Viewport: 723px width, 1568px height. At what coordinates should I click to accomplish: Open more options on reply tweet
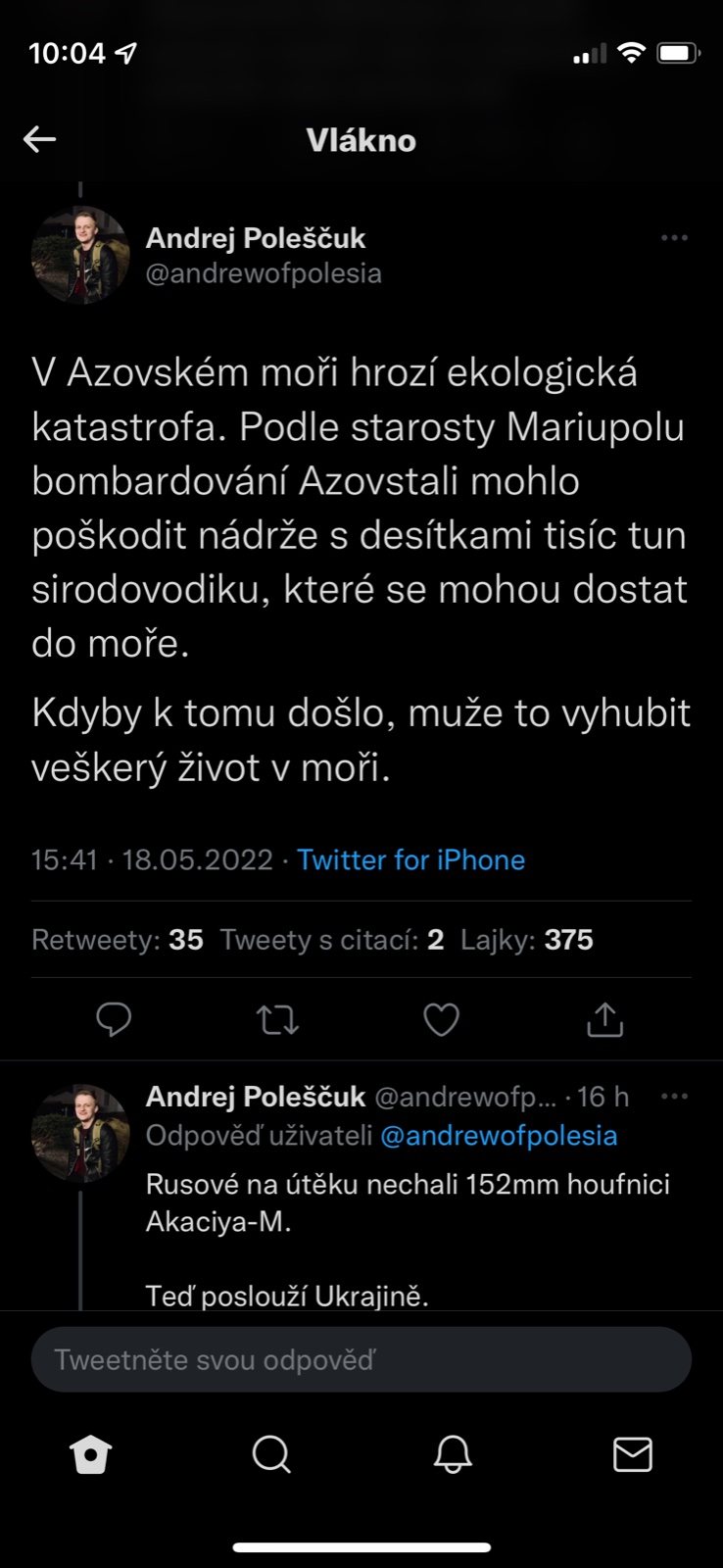(674, 1097)
